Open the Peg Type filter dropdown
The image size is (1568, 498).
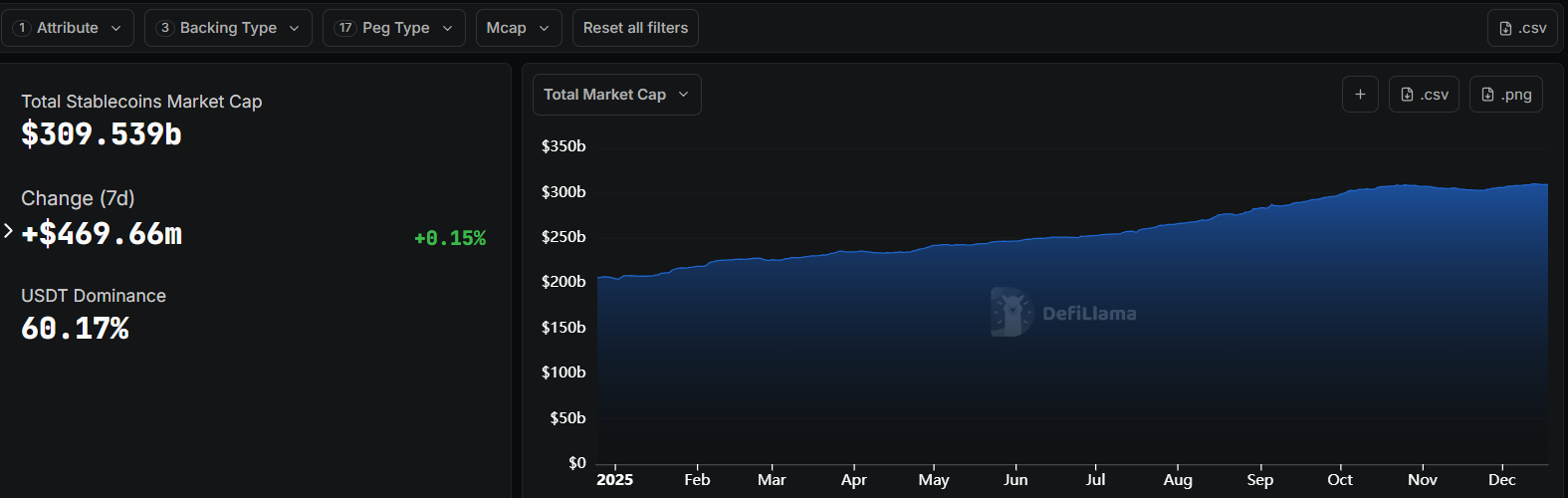pos(395,28)
